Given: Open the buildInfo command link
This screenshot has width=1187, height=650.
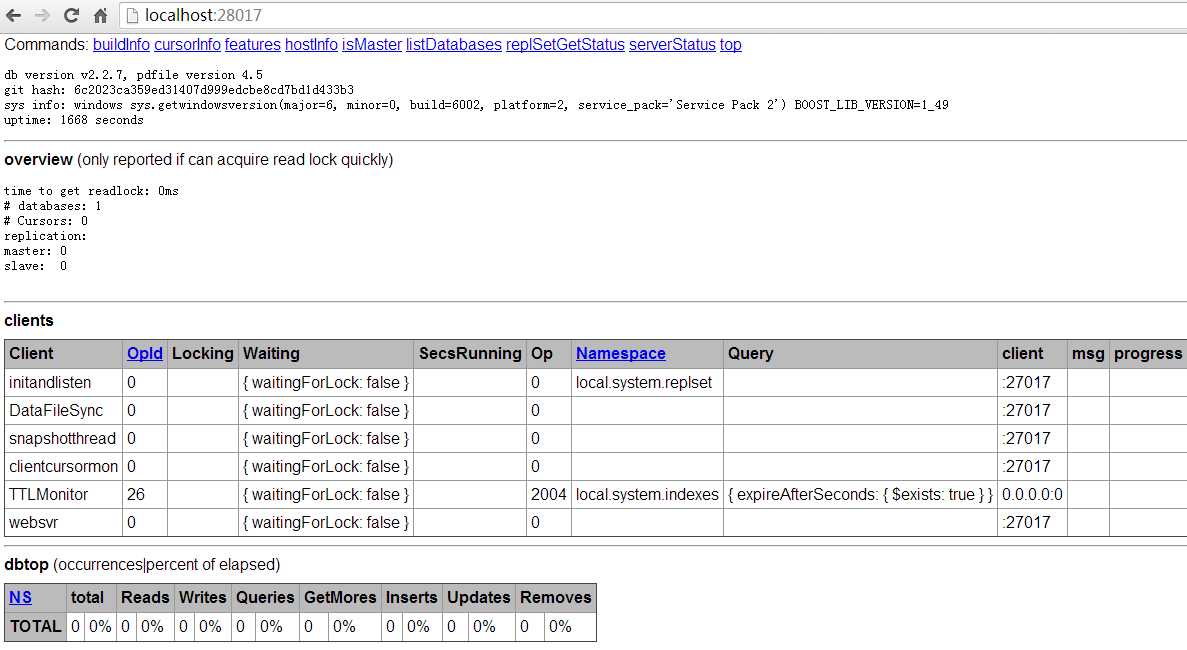Looking at the screenshot, I should coord(121,45).
